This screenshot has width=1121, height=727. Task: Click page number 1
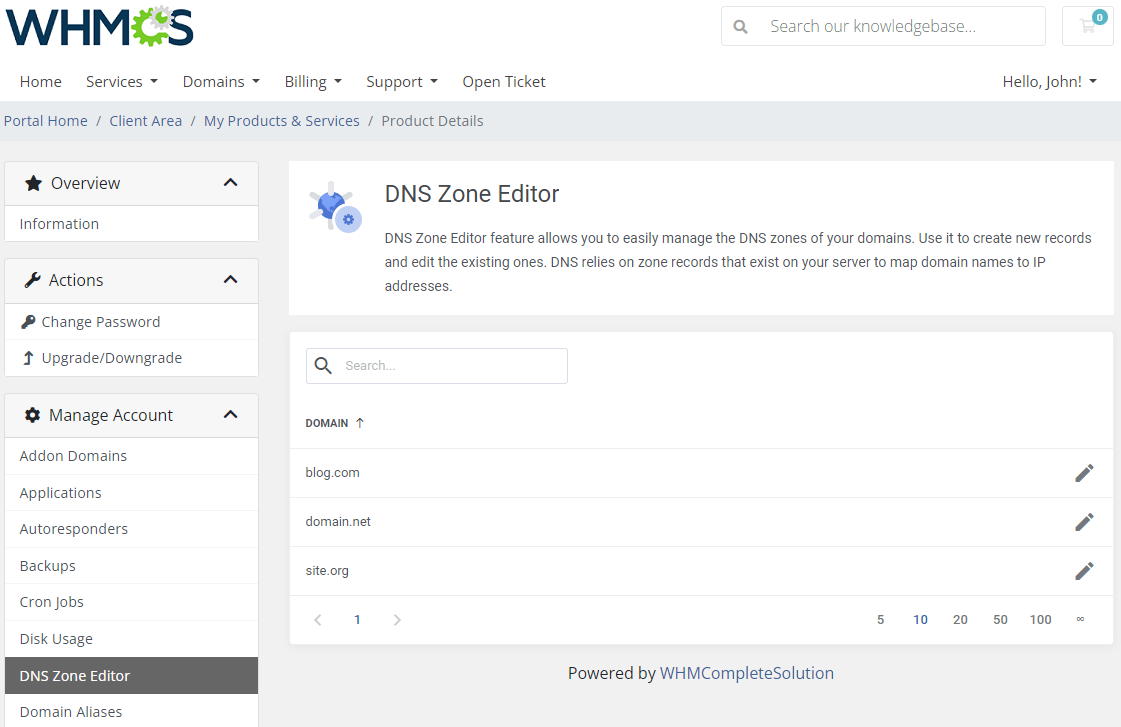[x=357, y=620]
